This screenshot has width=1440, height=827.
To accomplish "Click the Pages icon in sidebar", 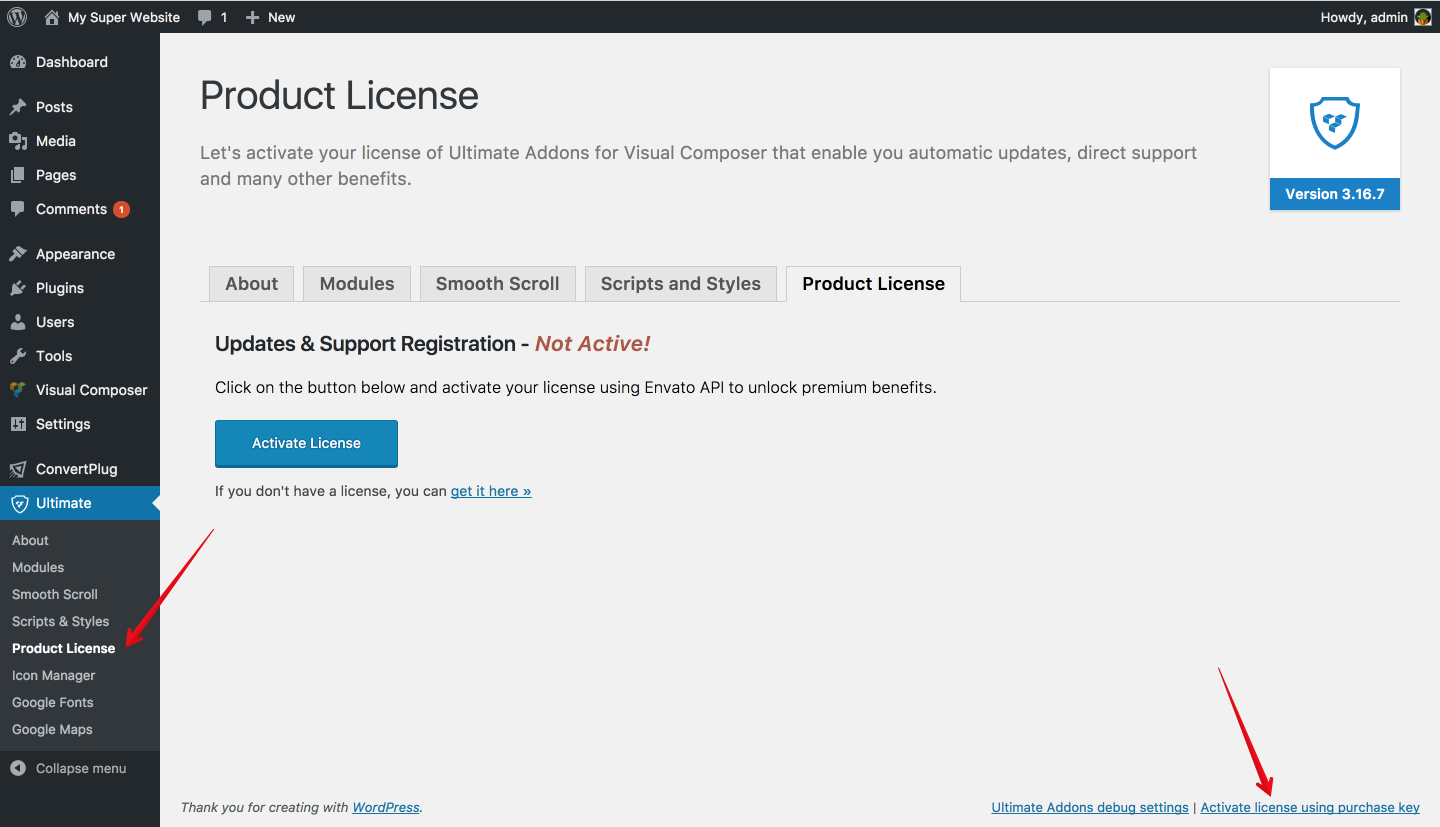I will (x=18, y=175).
